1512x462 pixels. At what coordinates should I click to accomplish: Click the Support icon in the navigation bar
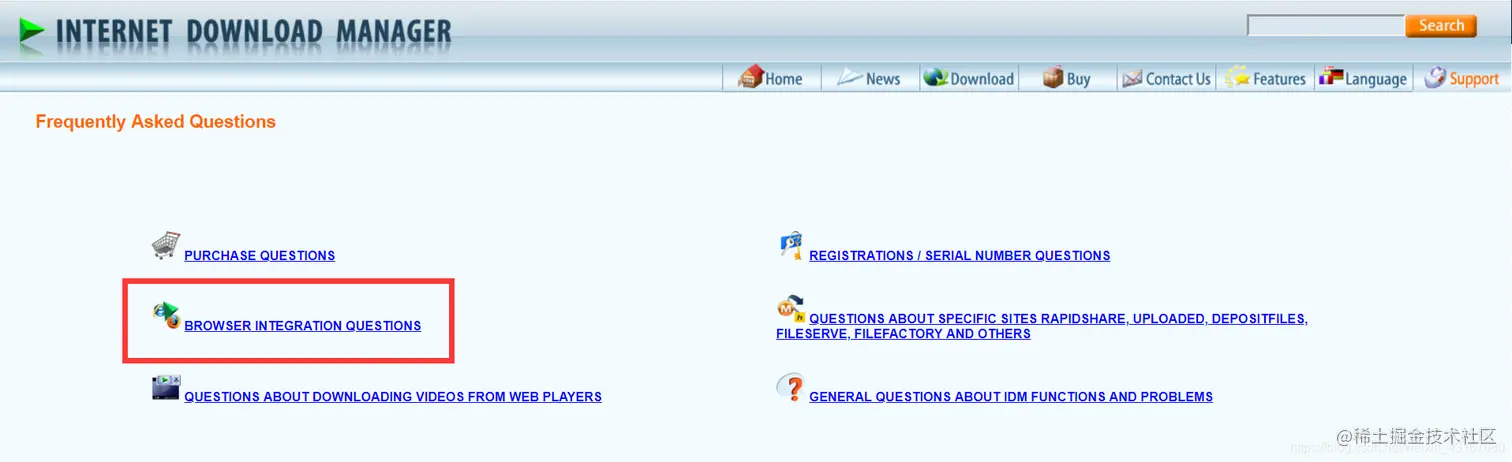pos(1435,77)
